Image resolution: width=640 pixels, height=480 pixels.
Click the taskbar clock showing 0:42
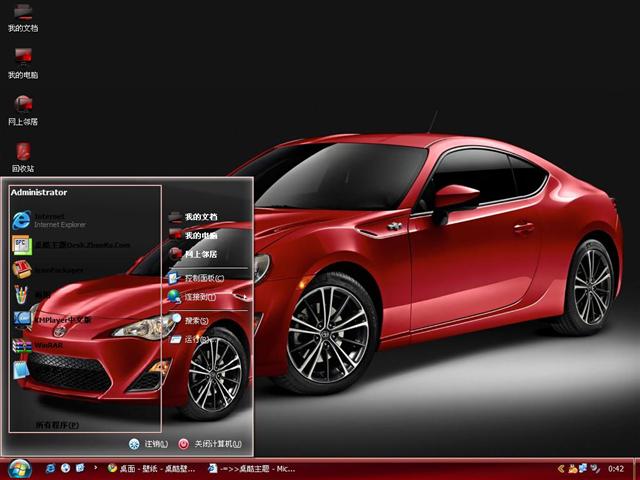point(617,468)
